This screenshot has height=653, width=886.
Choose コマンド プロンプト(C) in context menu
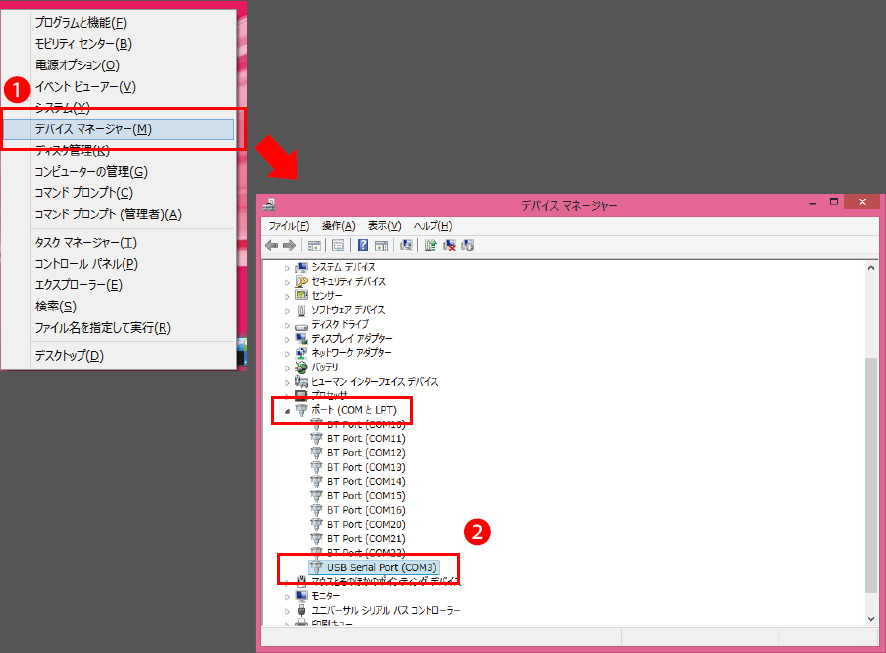tap(119, 193)
